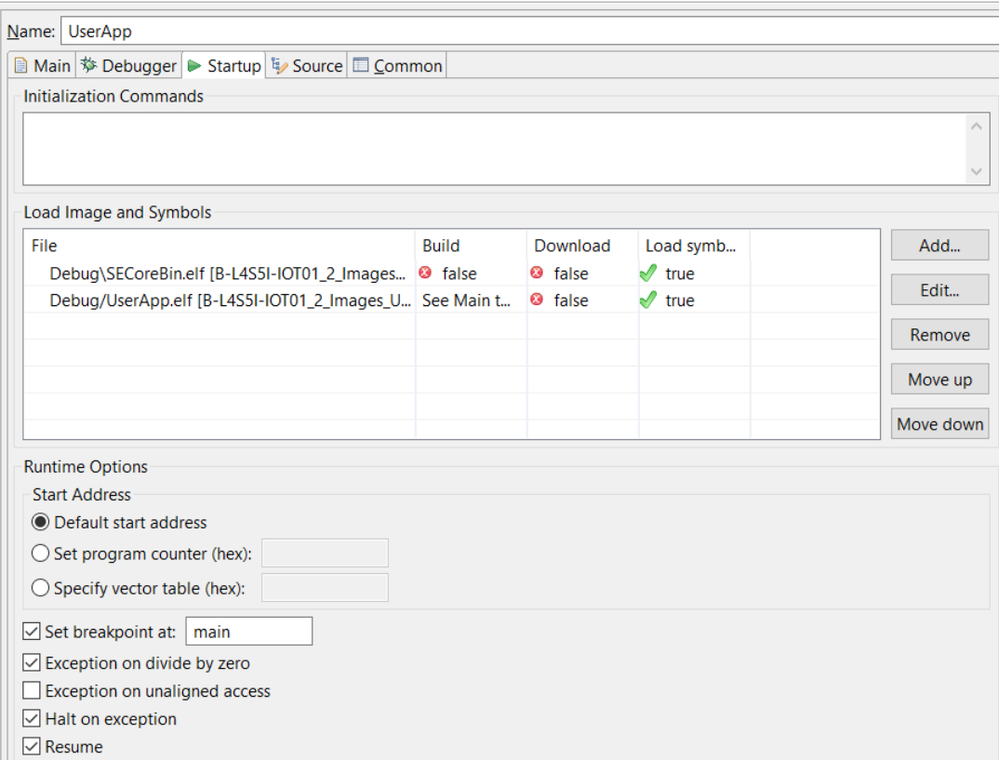Click the Add... button
This screenshot has height=760, width=999.
940,245
